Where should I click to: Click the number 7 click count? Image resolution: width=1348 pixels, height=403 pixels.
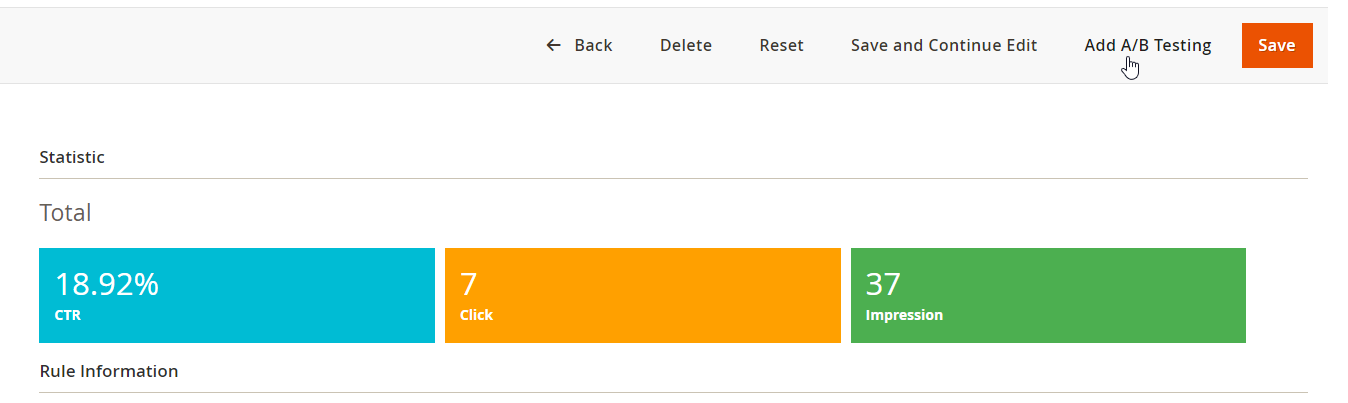click(468, 285)
